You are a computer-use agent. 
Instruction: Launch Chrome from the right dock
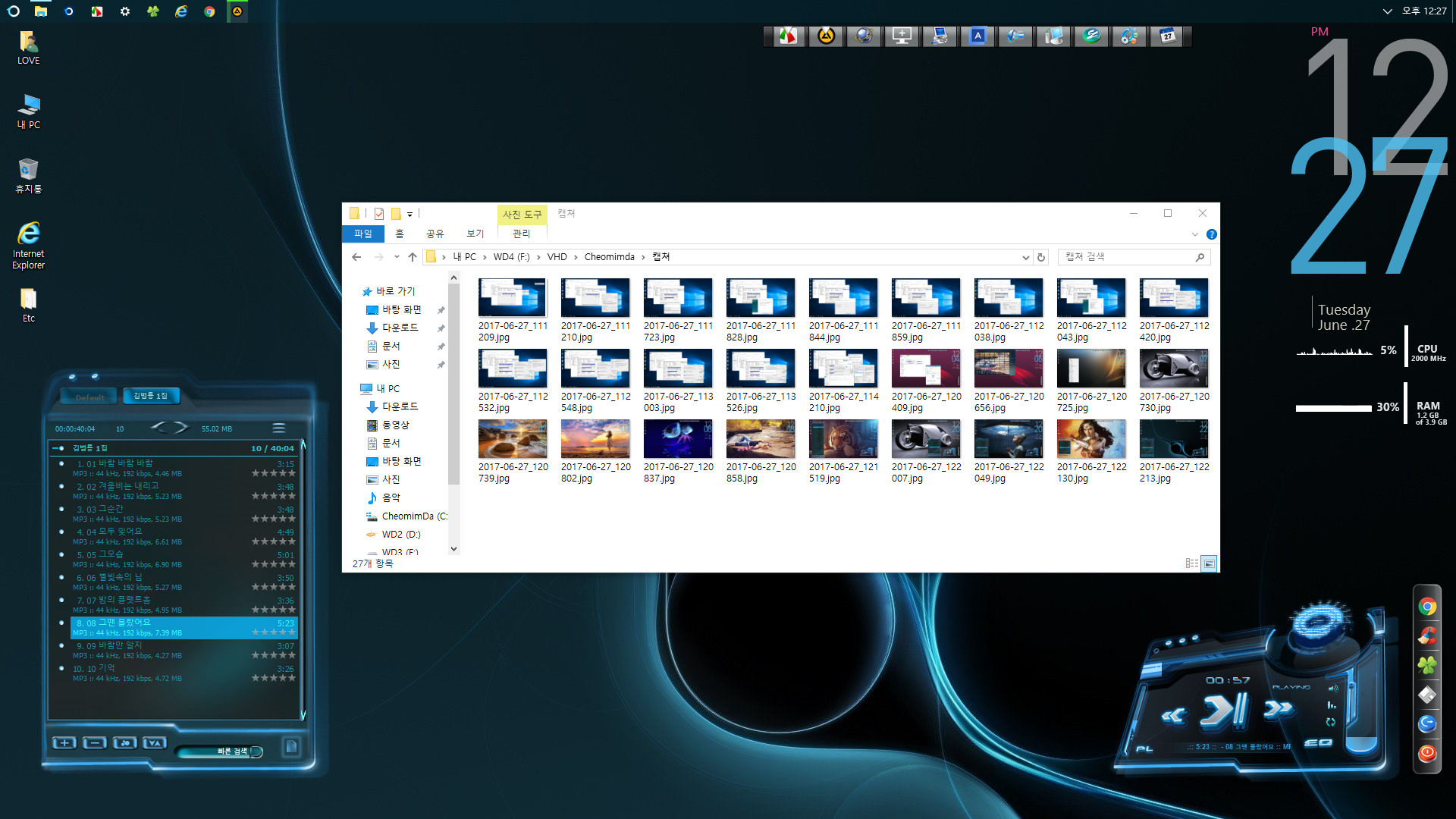[1427, 607]
